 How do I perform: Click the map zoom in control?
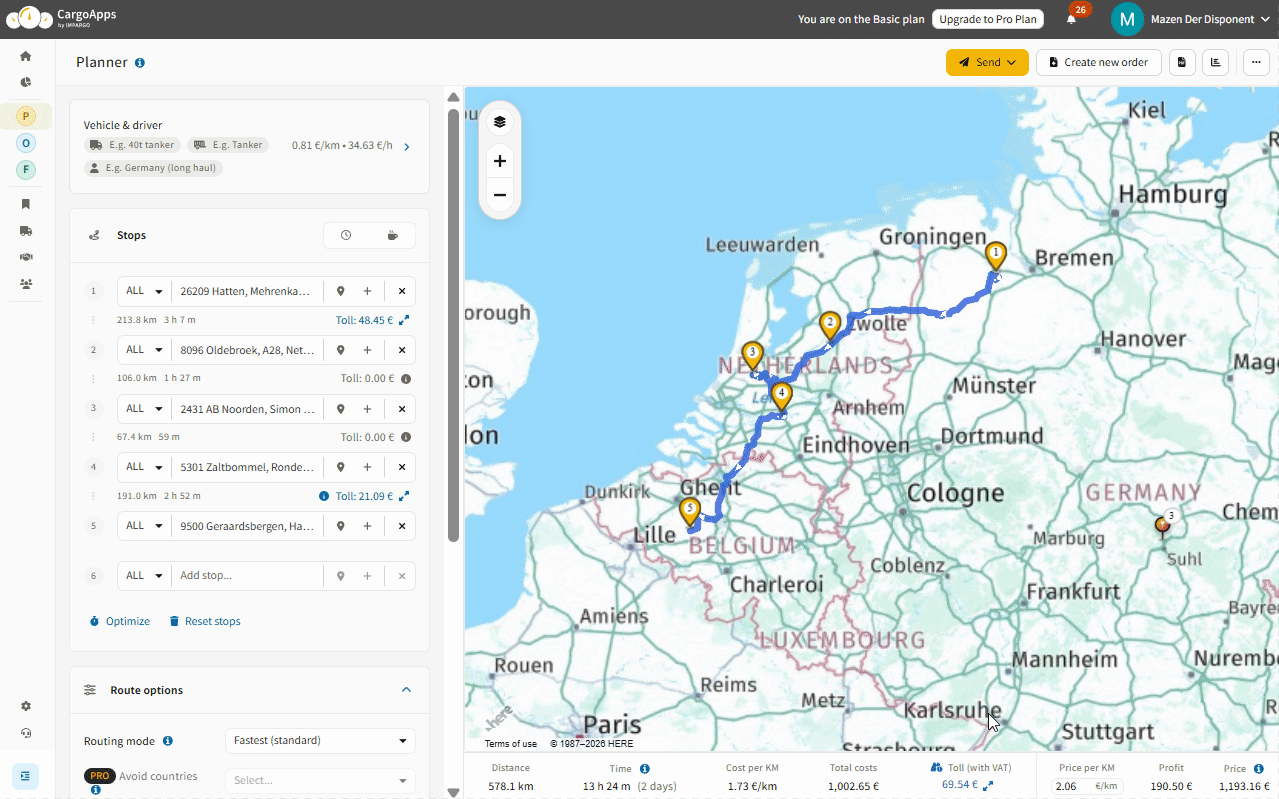pos(499,160)
